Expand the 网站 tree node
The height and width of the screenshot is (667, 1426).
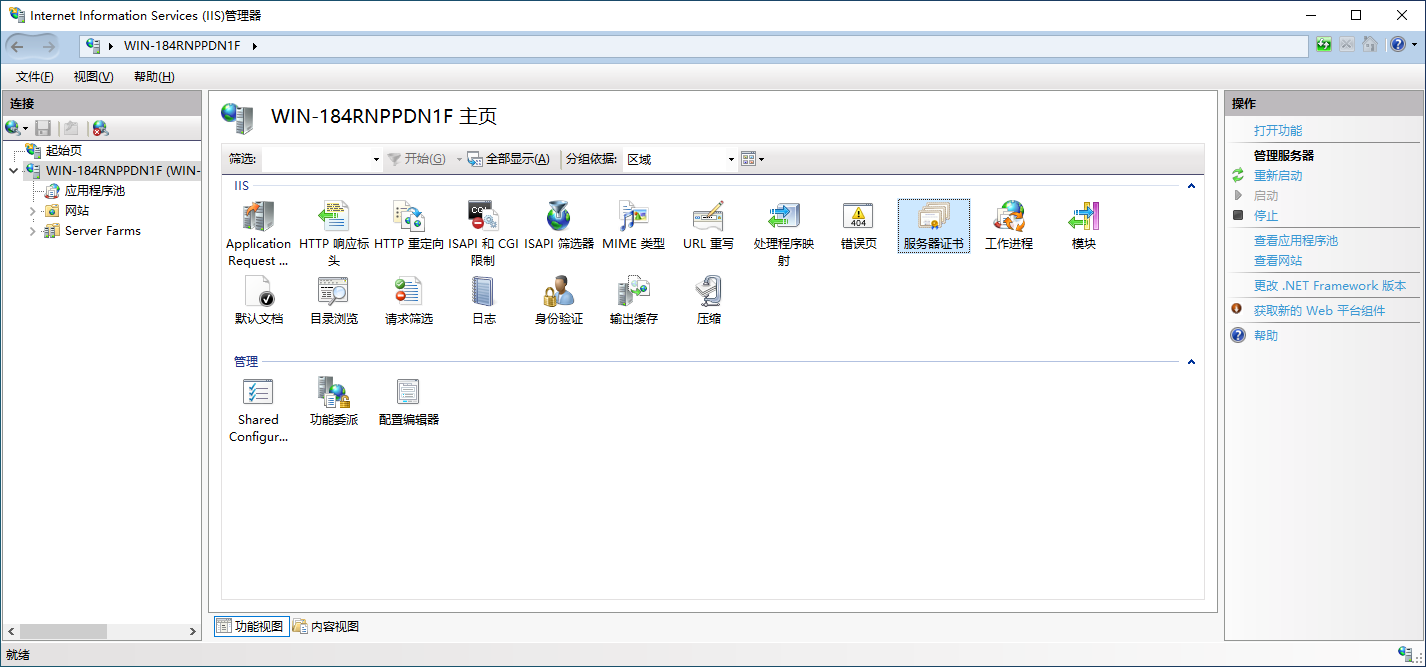32,211
